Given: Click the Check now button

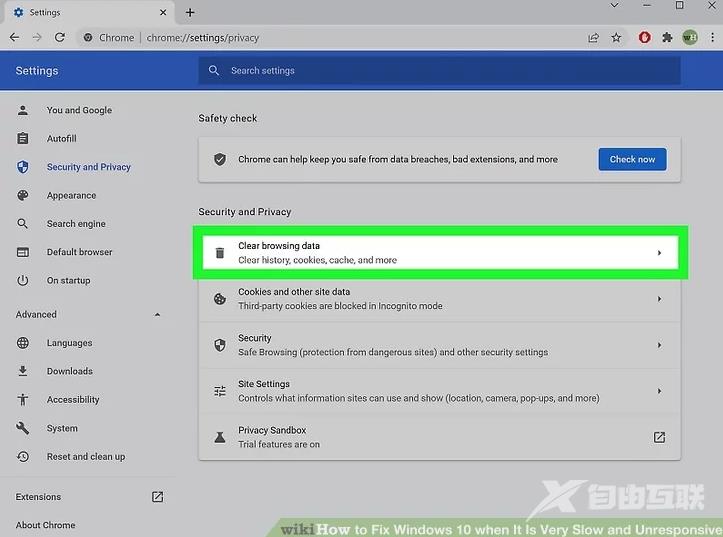Looking at the screenshot, I should click(632, 159).
